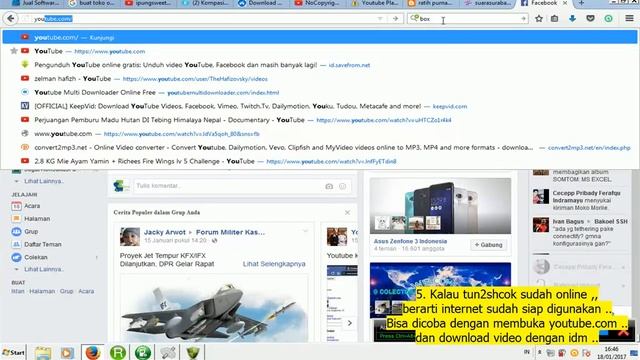Switch to the '(2) Kompasi...' tab
640x360 pixels.
[206, 3]
